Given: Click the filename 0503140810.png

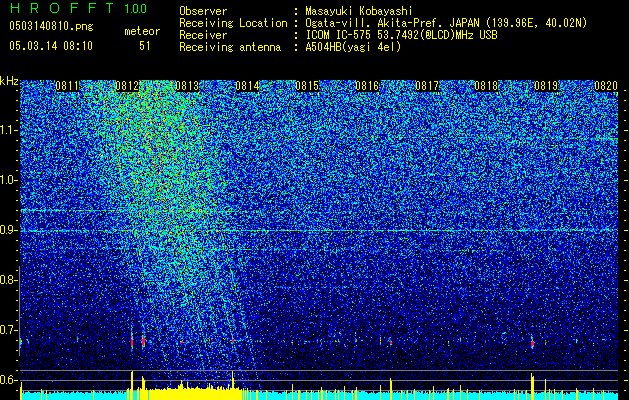Looking at the screenshot, I should point(51,26).
